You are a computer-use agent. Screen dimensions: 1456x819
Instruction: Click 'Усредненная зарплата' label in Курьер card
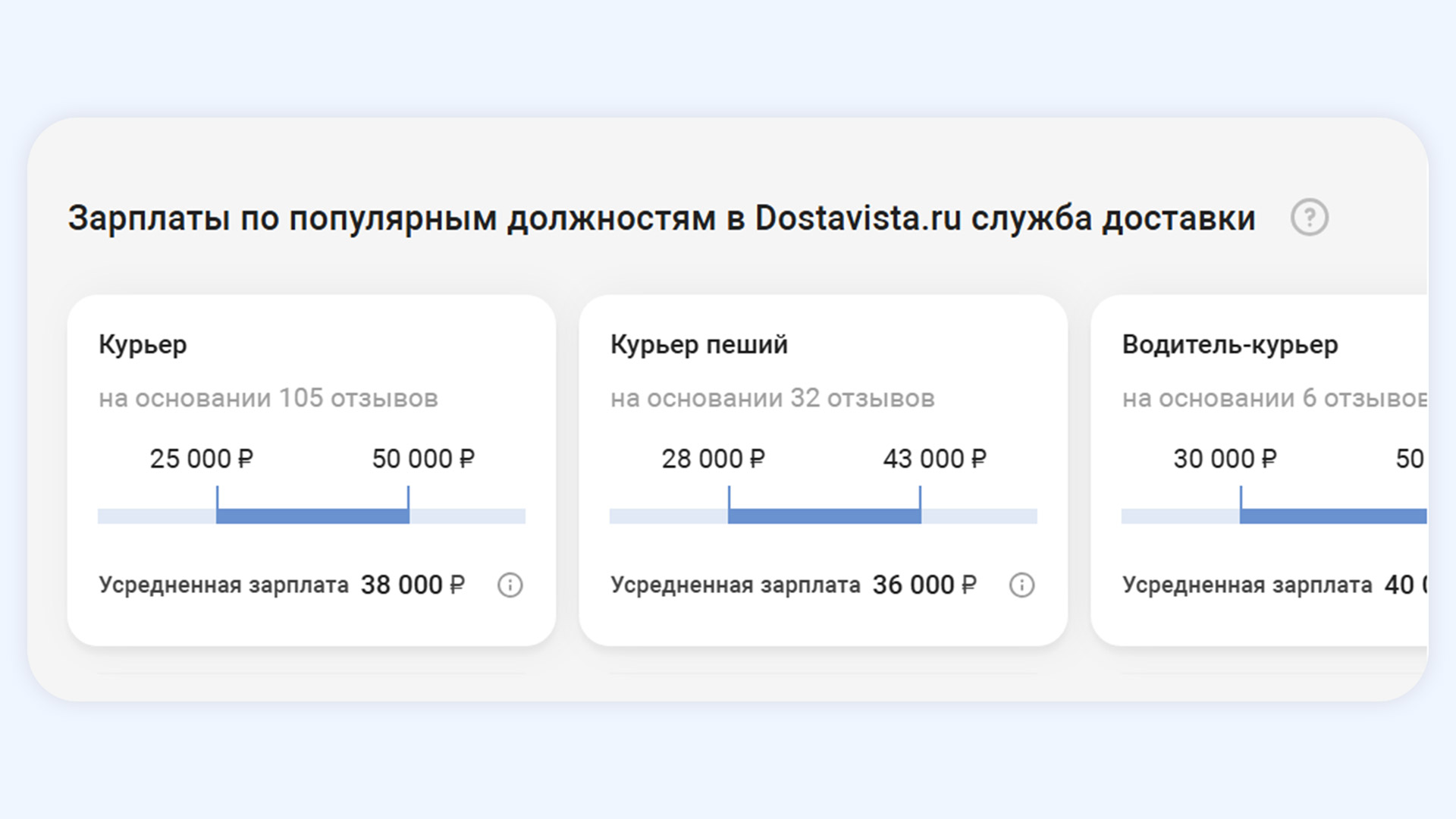(x=224, y=585)
